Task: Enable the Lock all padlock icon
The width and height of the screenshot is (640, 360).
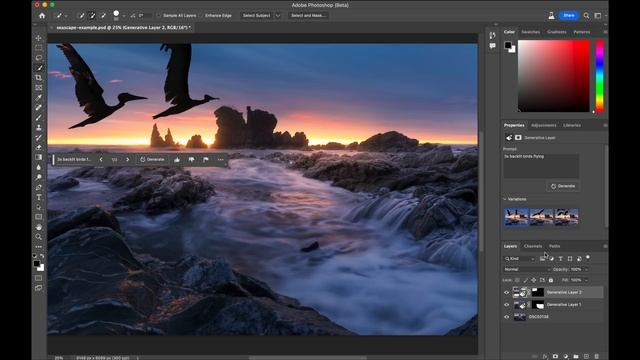Action: coord(551,280)
